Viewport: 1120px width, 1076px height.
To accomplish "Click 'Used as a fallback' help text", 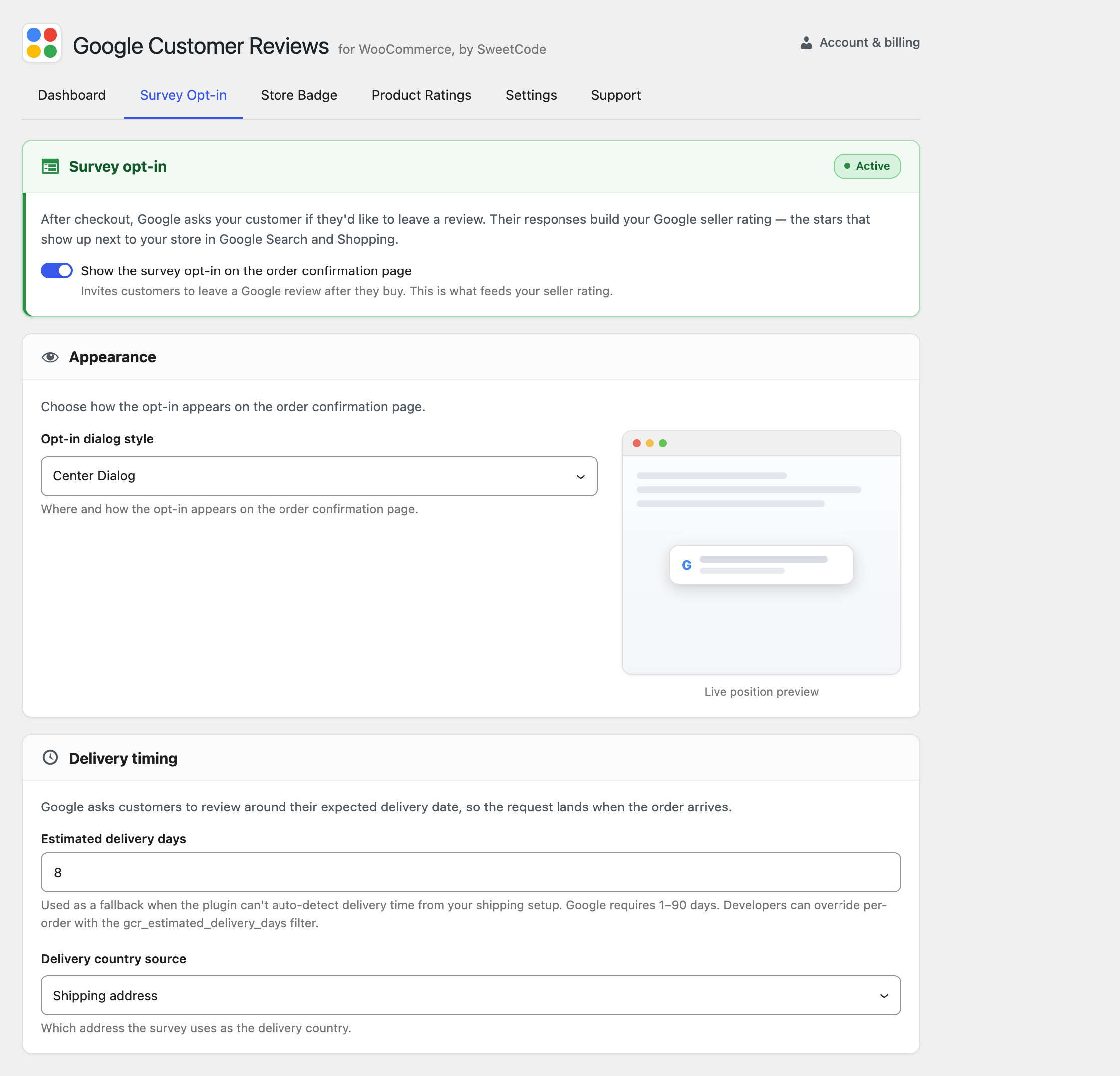I will [x=464, y=914].
